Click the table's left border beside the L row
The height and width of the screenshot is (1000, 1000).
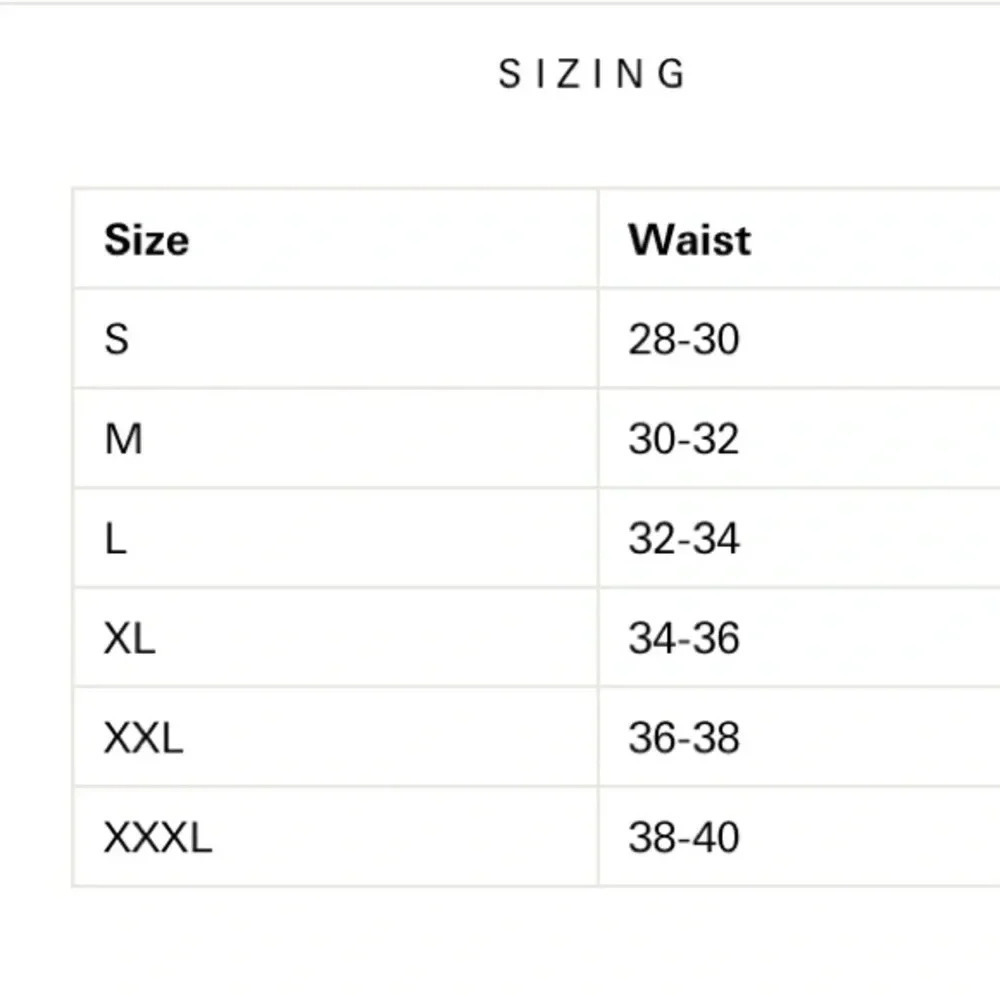pos(73,539)
